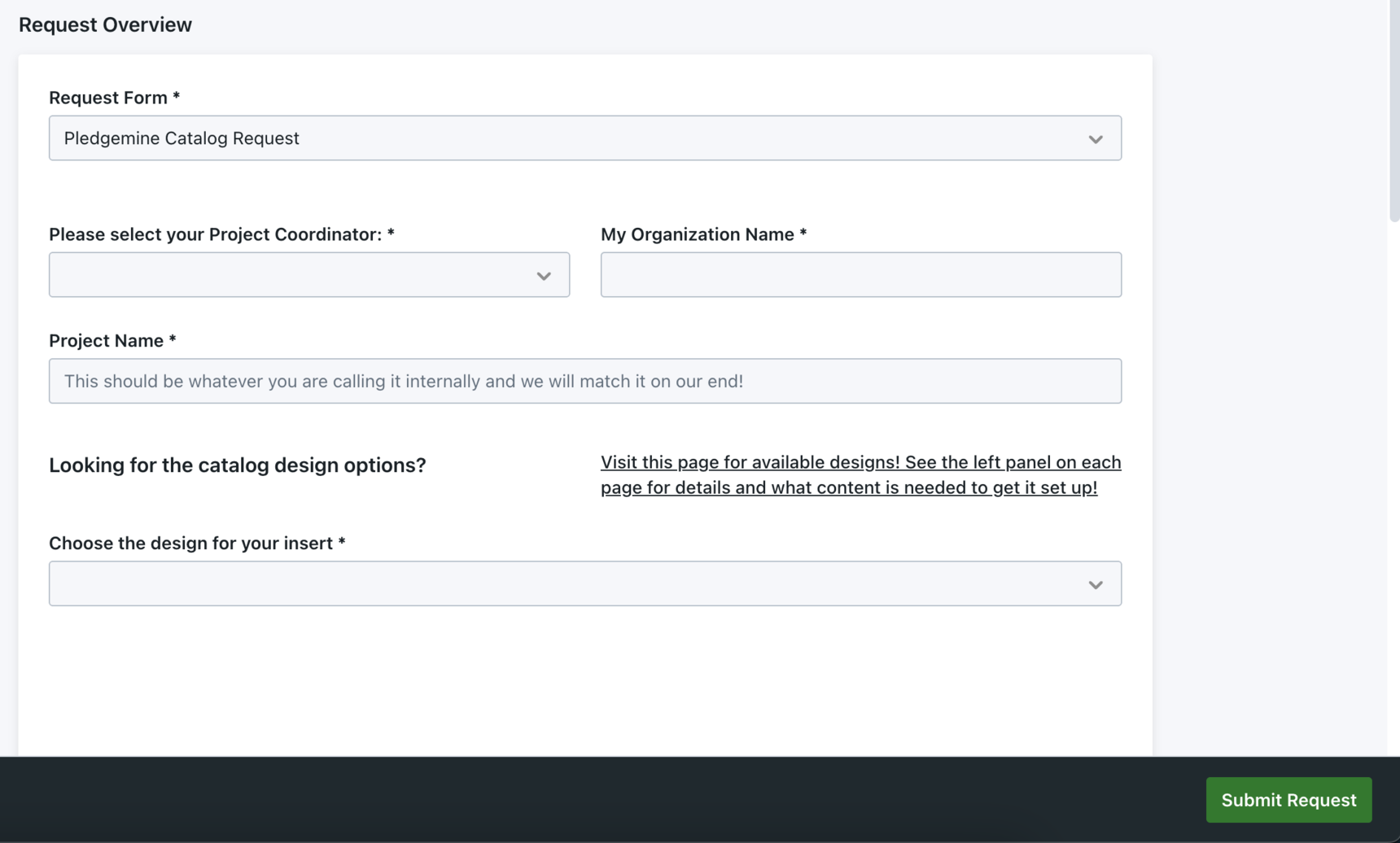Click the Project Coordinator chevron arrow
1400x843 pixels.
click(x=544, y=276)
